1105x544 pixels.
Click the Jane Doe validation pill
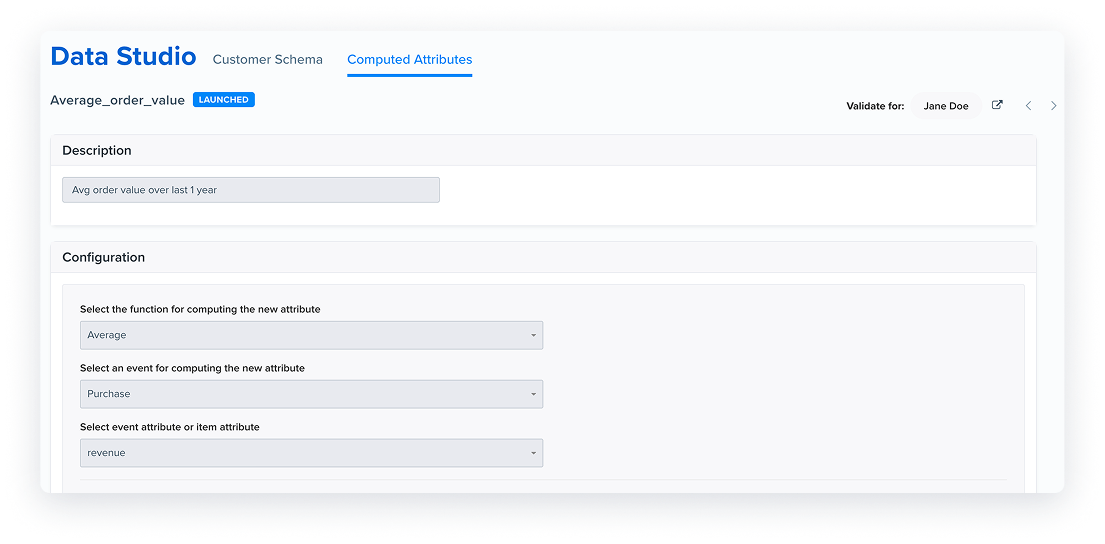[x=946, y=106]
